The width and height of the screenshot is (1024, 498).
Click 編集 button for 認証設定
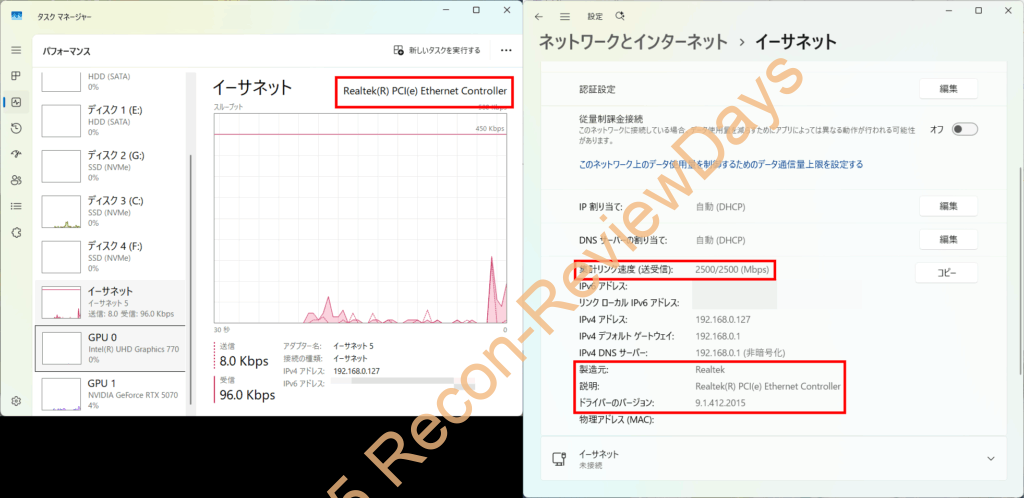(948, 89)
